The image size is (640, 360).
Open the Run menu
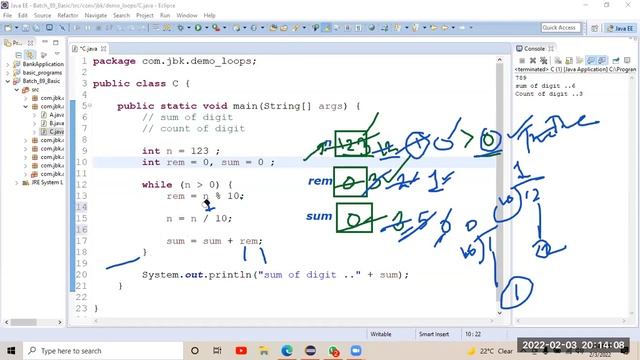click(165, 15)
